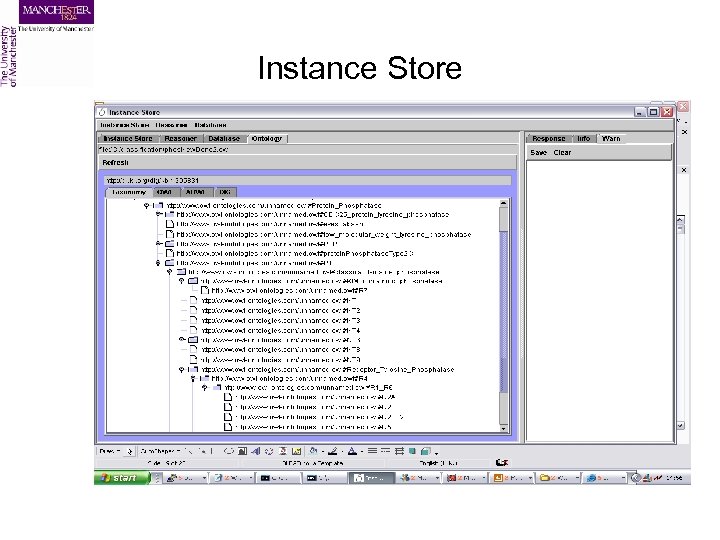Switch to the Instance Store tab
This screenshot has height=540, width=720.
pos(128,139)
